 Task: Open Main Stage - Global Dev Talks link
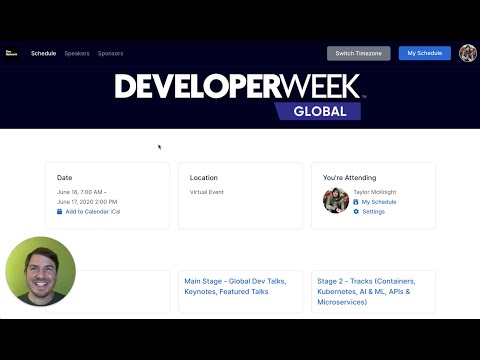pyautogui.click(x=235, y=286)
